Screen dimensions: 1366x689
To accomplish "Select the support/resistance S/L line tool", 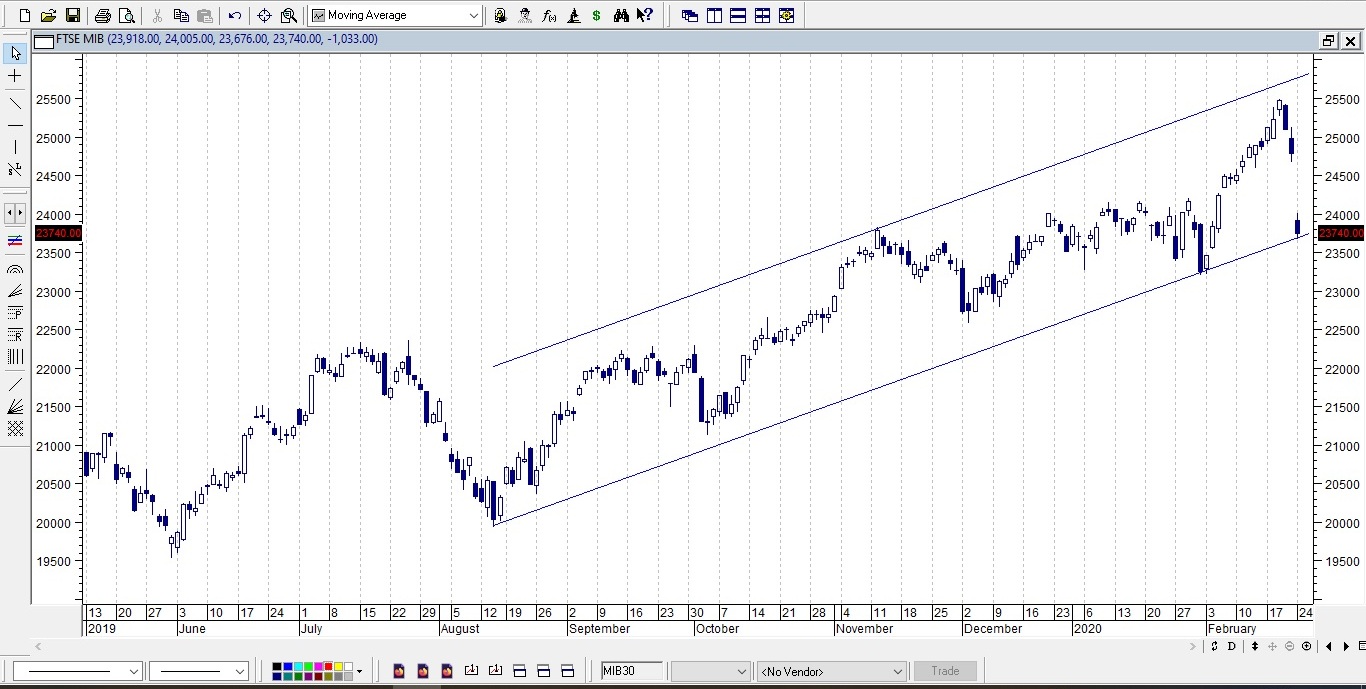I will (15, 170).
